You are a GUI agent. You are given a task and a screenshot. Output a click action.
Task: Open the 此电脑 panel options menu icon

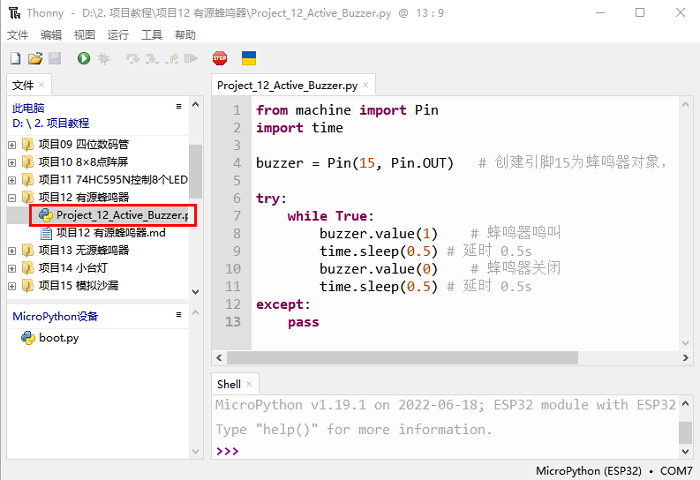179,106
